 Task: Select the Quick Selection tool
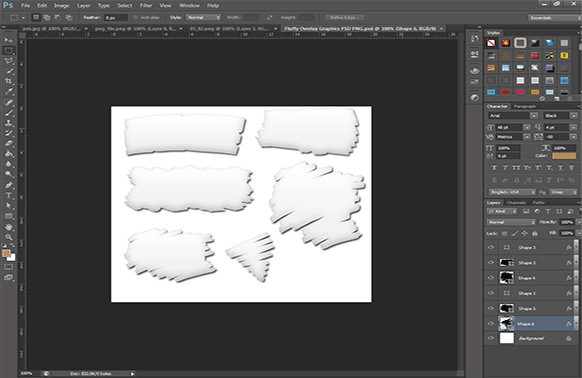9,71
